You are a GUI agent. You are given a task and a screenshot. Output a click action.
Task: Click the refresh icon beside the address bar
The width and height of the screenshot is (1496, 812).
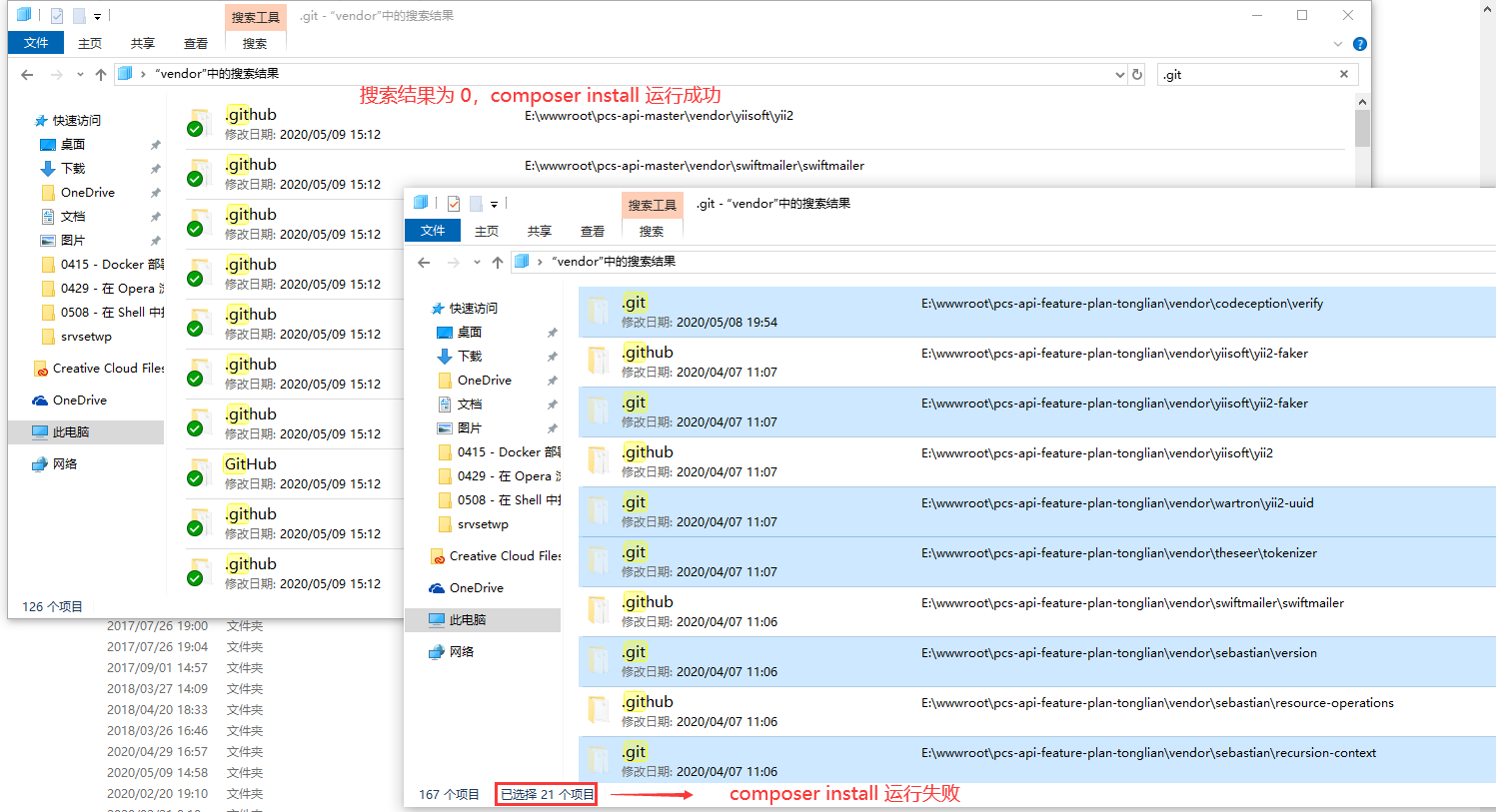1136,74
